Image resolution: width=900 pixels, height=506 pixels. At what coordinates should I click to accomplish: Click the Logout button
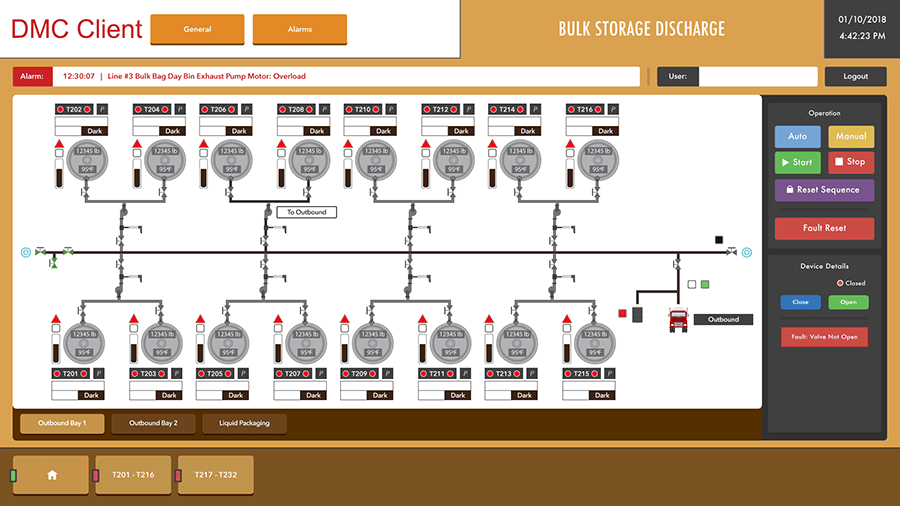(x=855, y=76)
